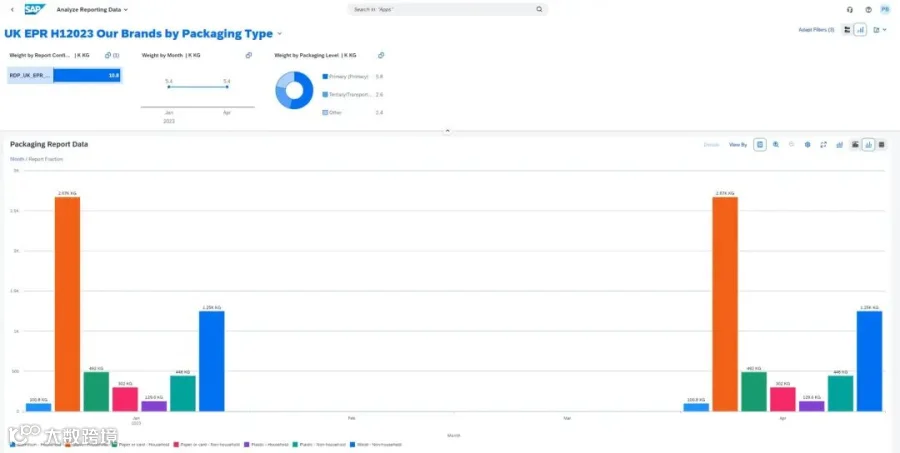Viewport: 900px width, 453px height.
Task: Click Apr point on Weight by Month line
Action: coord(227,87)
